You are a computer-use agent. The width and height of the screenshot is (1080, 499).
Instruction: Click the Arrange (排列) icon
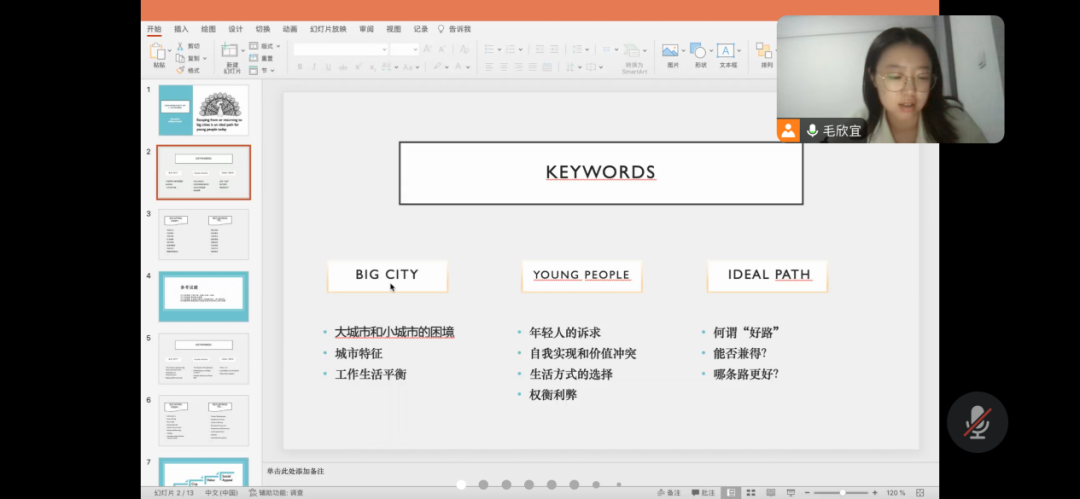pyautogui.click(x=765, y=51)
